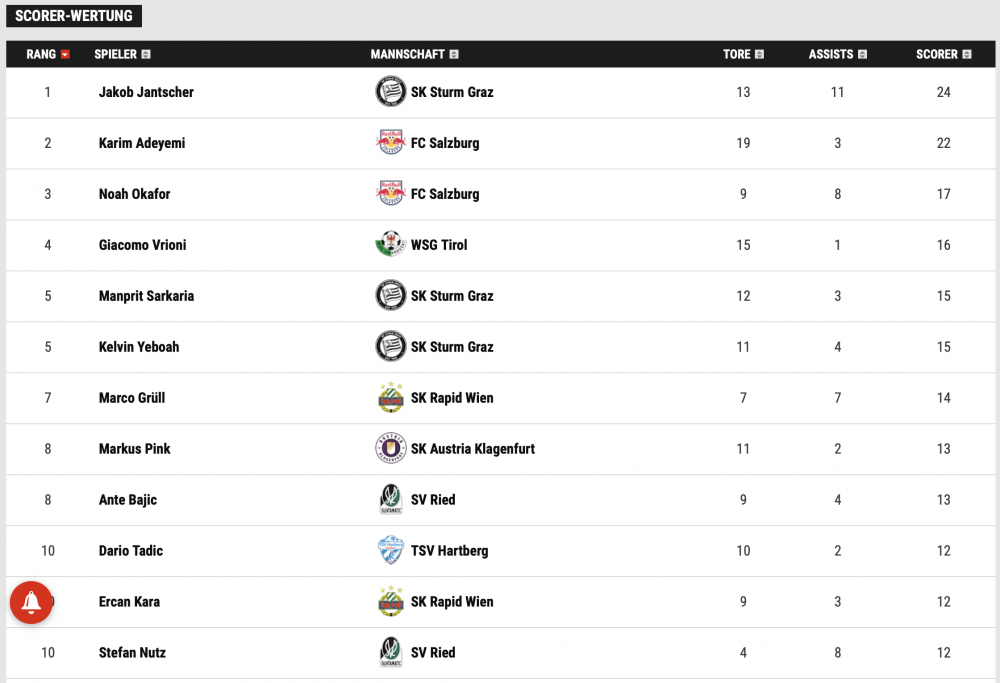The height and width of the screenshot is (683, 1000).
Task: Open player Stefan Nutz
Action: [x=132, y=653]
